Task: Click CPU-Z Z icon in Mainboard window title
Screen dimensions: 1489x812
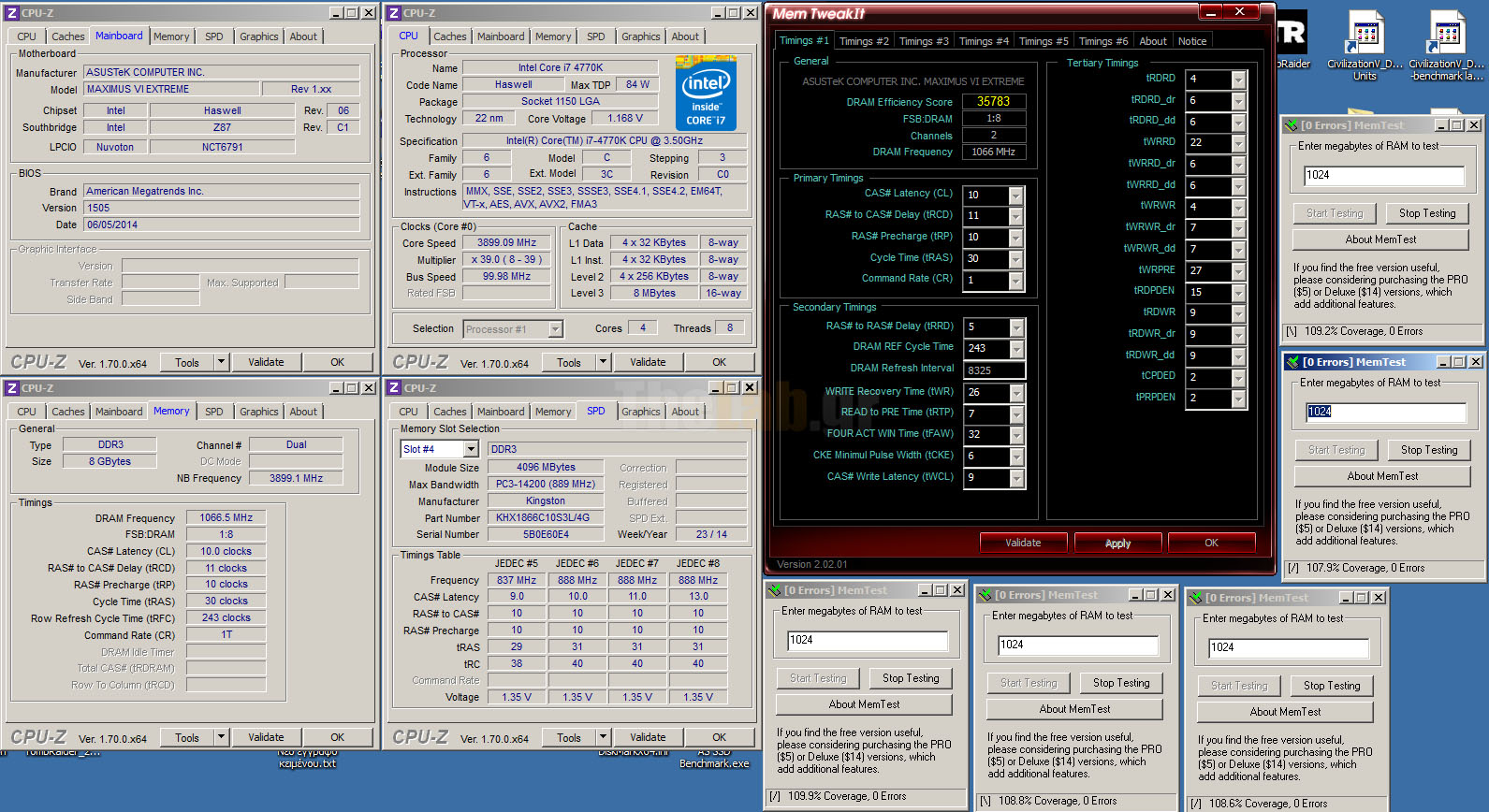Action: pos(12,13)
